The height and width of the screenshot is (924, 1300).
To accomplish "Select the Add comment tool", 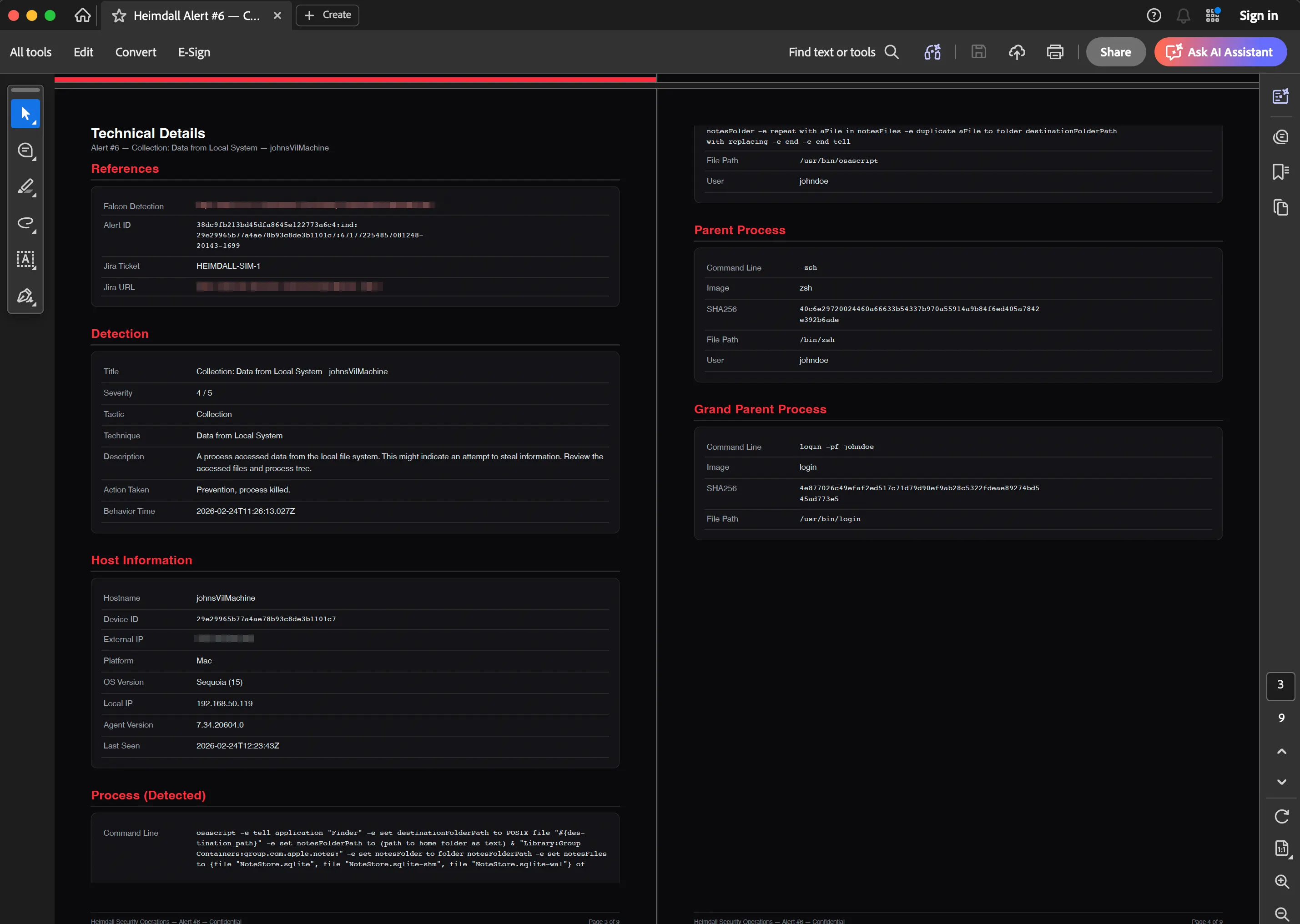I will point(25,151).
